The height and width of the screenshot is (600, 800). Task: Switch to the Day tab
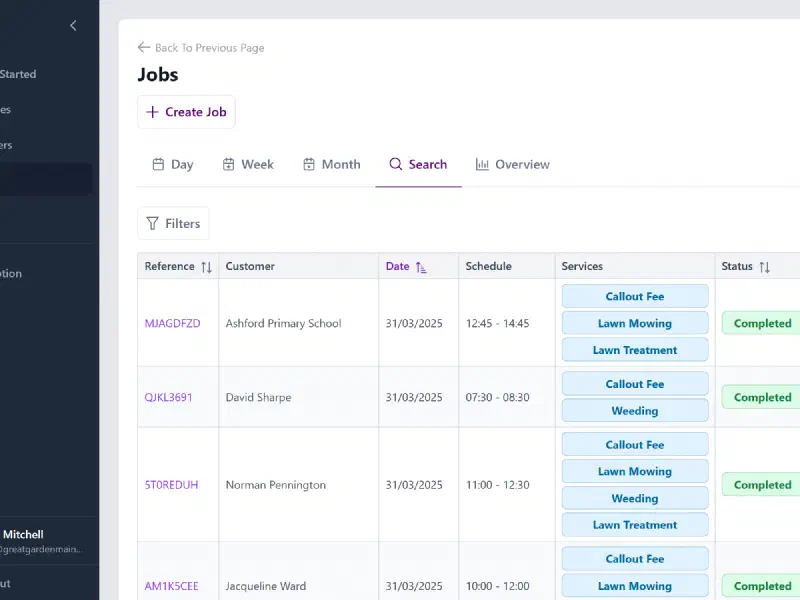(172, 164)
